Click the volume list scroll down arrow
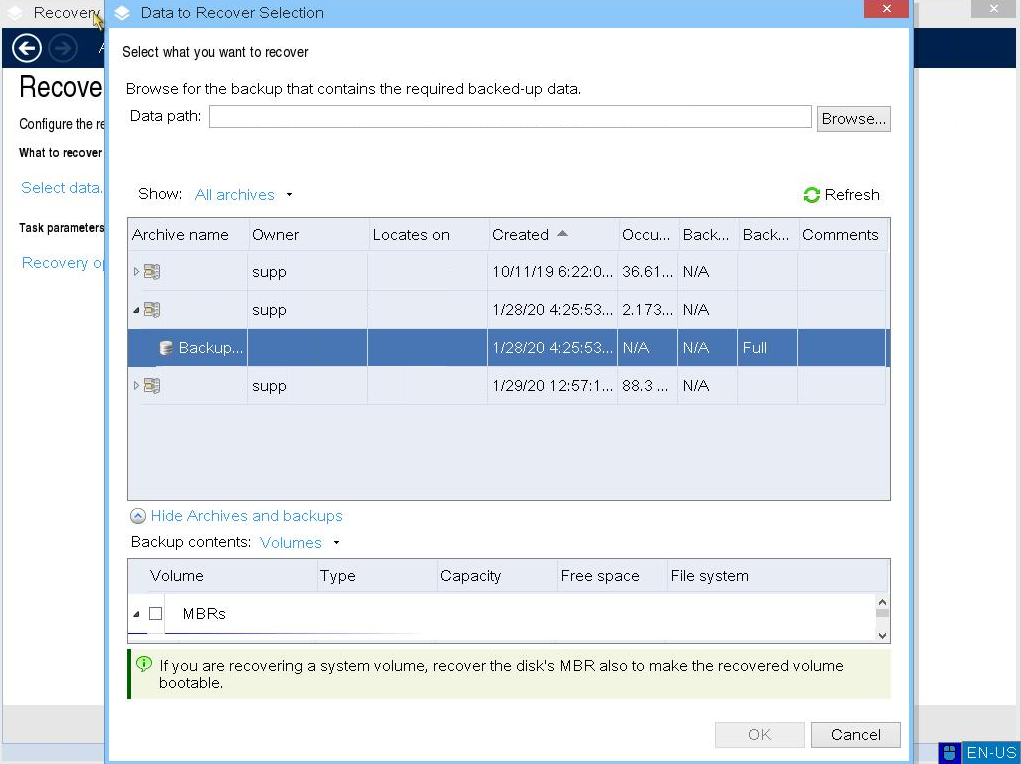The width and height of the screenshot is (1021, 764). click(882, 636)
